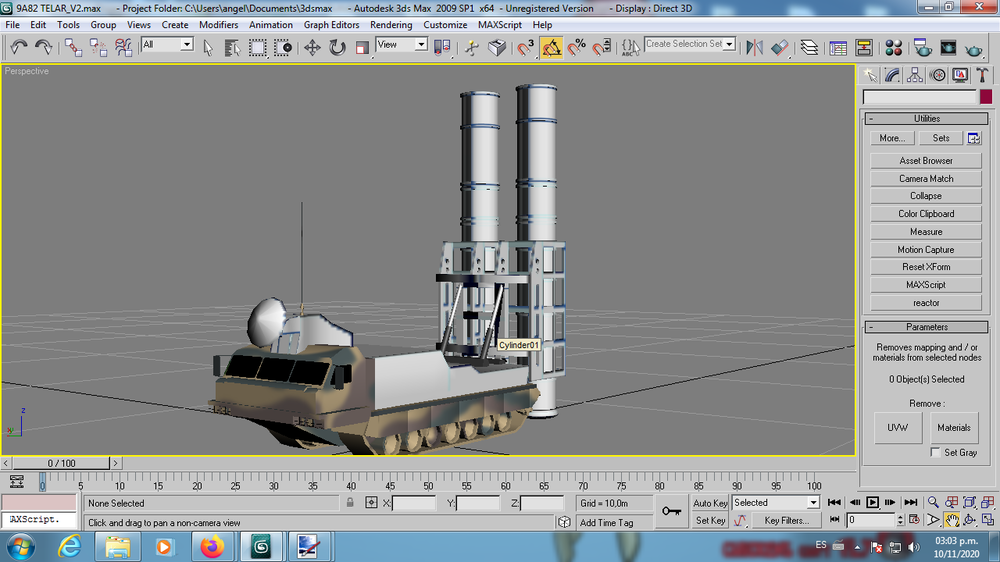Click the red object color swatch
1000x562 pixels.
point(986,97)
